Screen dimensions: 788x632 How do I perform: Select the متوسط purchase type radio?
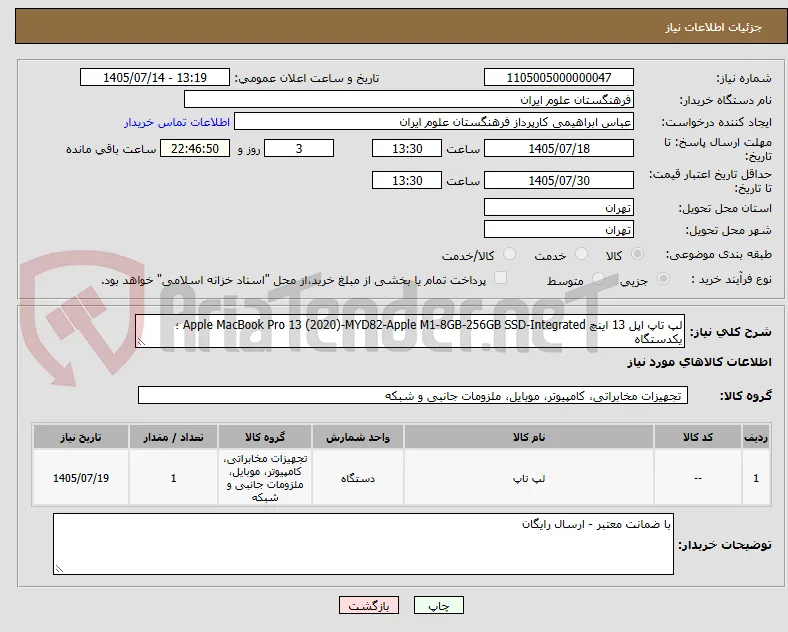pyautogui.click(x=598, y=278)
